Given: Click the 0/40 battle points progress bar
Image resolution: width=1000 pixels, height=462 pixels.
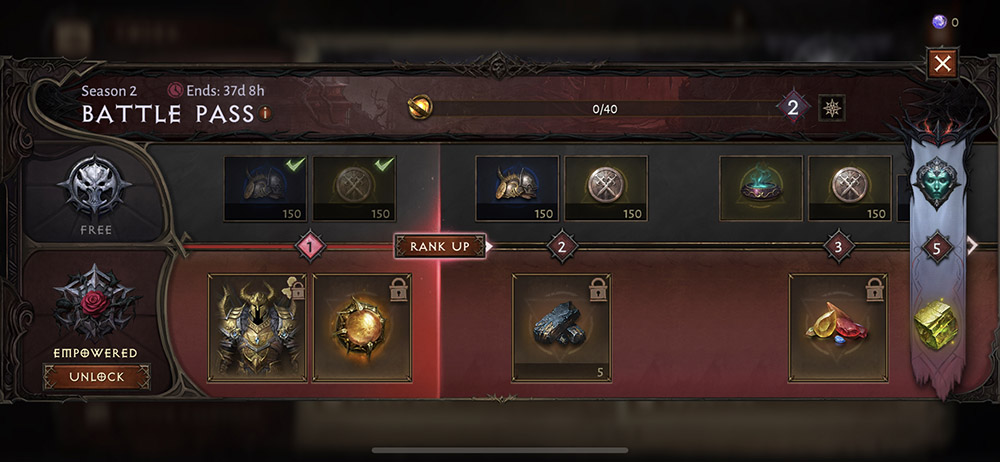Looking at the screenshot, I should tap(604, 108).
